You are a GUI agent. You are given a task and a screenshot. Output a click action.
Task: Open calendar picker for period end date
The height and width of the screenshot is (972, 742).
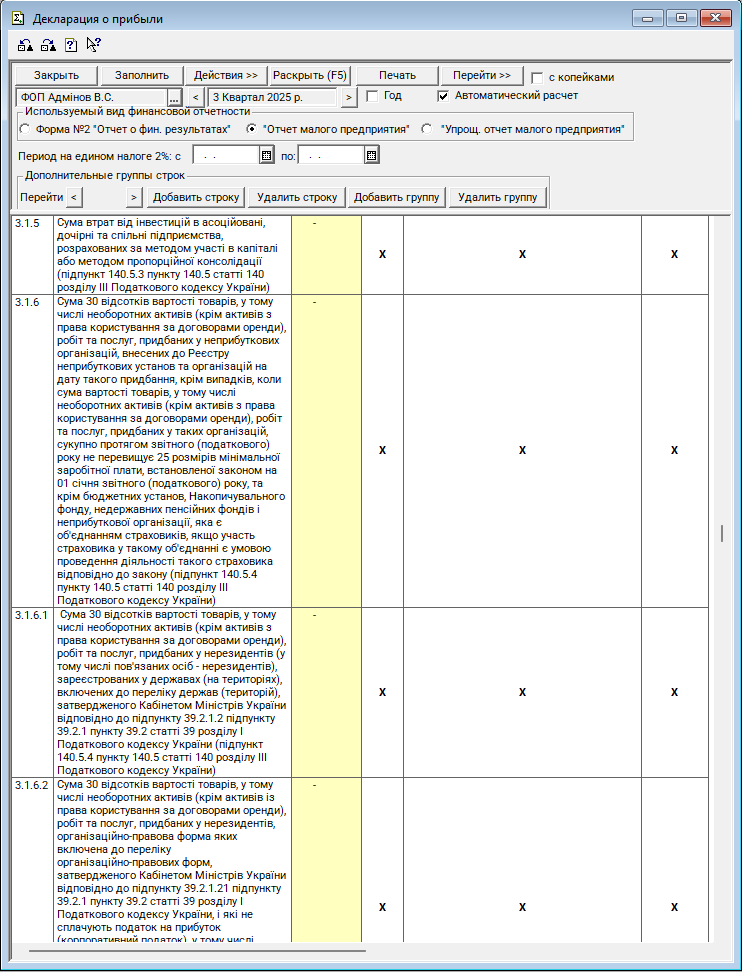[x=371, y=155]
